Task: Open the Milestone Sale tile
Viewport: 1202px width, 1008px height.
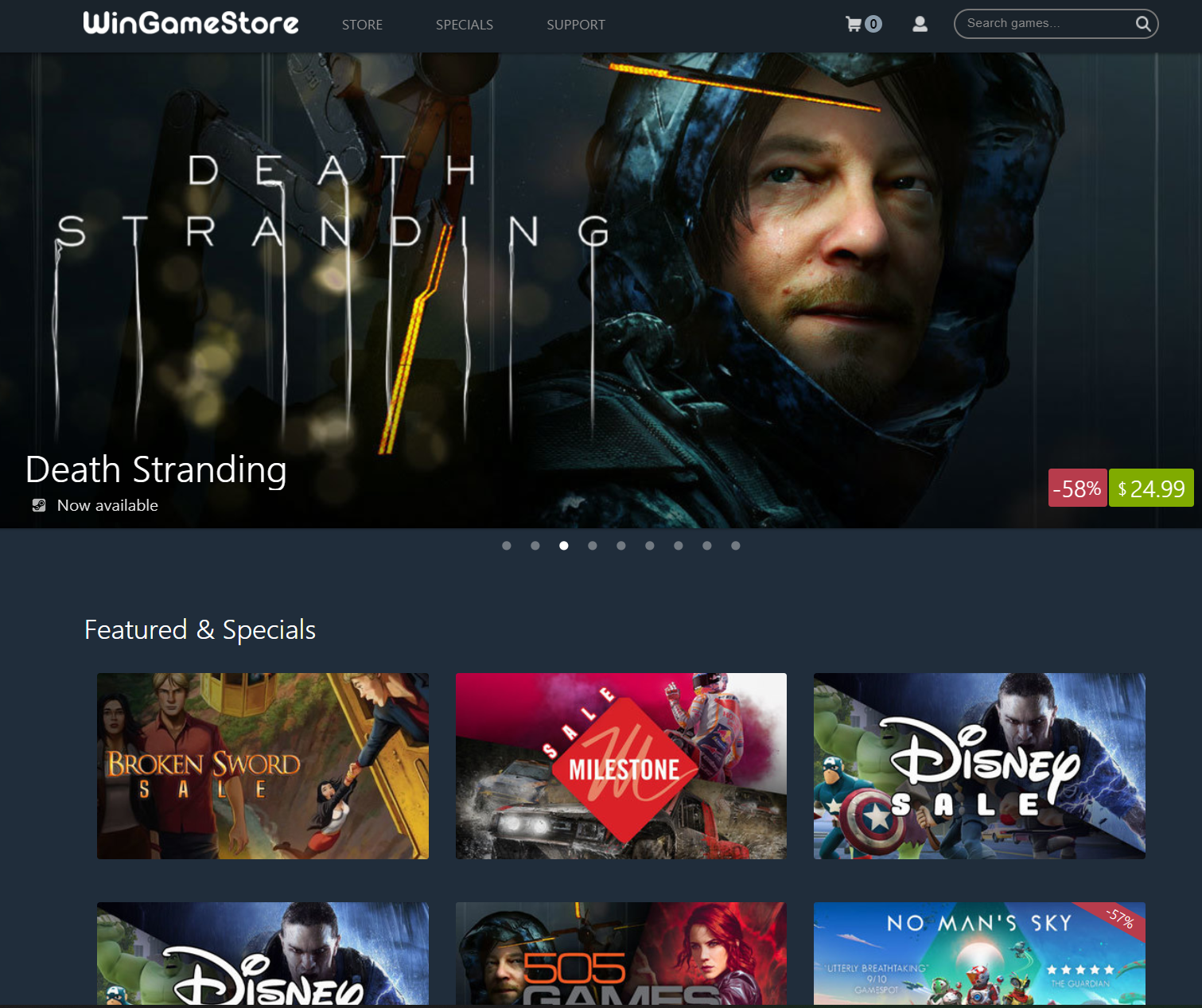Action: 621,766
